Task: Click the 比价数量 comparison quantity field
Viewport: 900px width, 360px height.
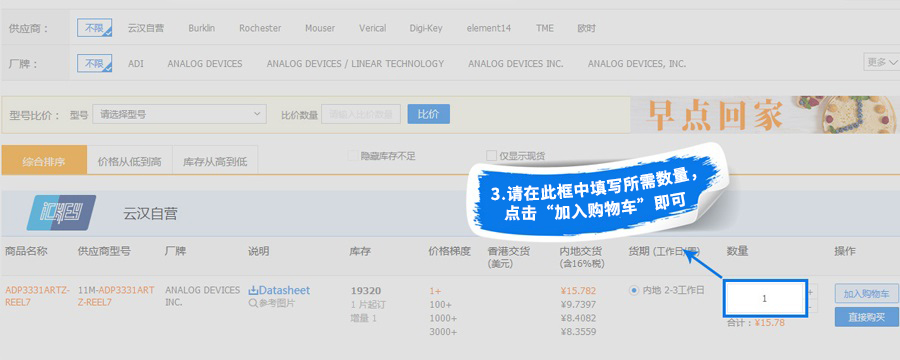Action: [361, 114]
